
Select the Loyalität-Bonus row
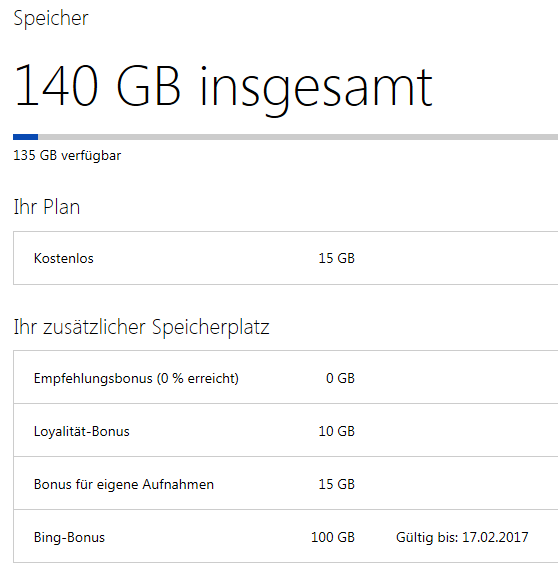(285, 430)
